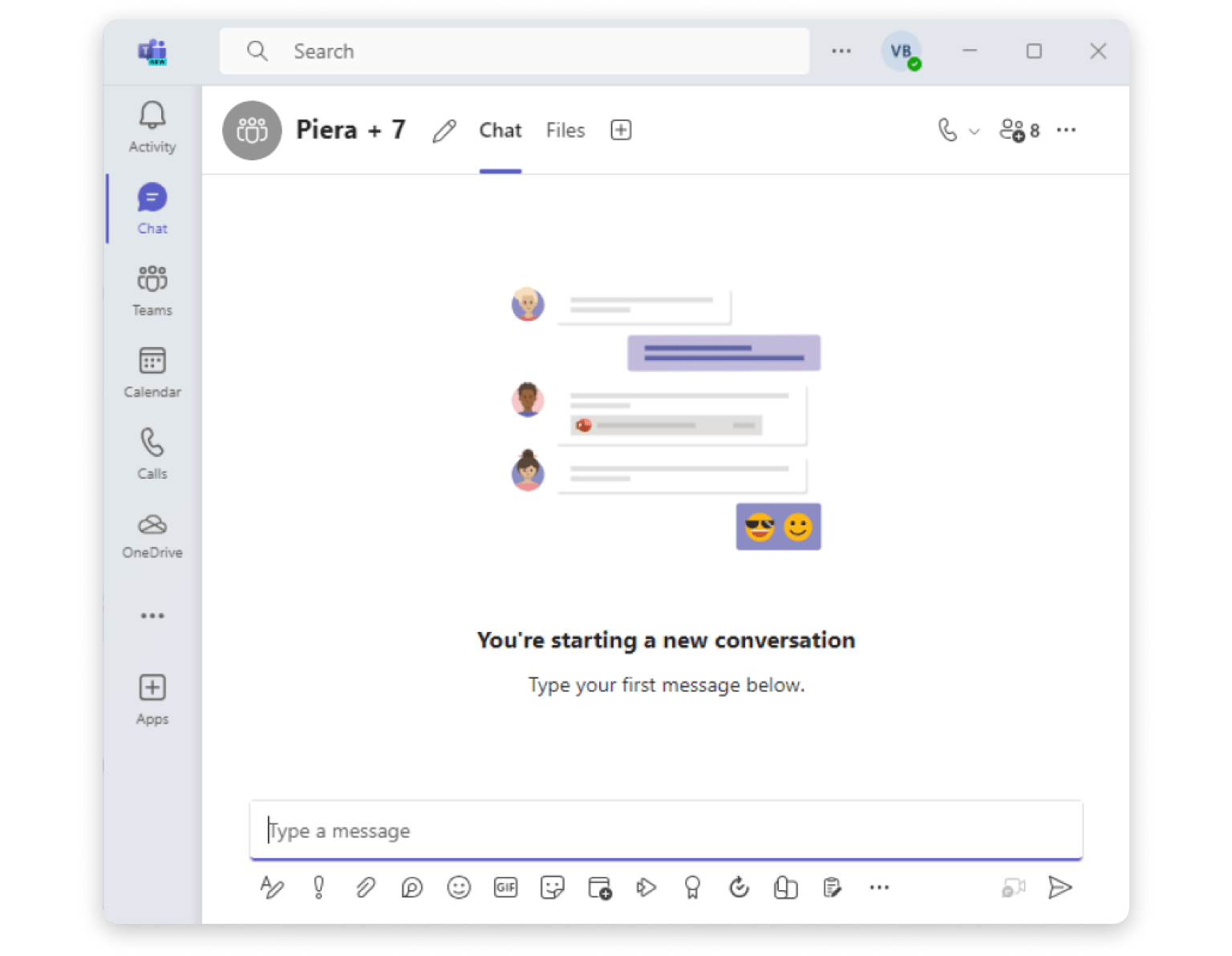Select the Chat tab in header

[x=500, y=131]
